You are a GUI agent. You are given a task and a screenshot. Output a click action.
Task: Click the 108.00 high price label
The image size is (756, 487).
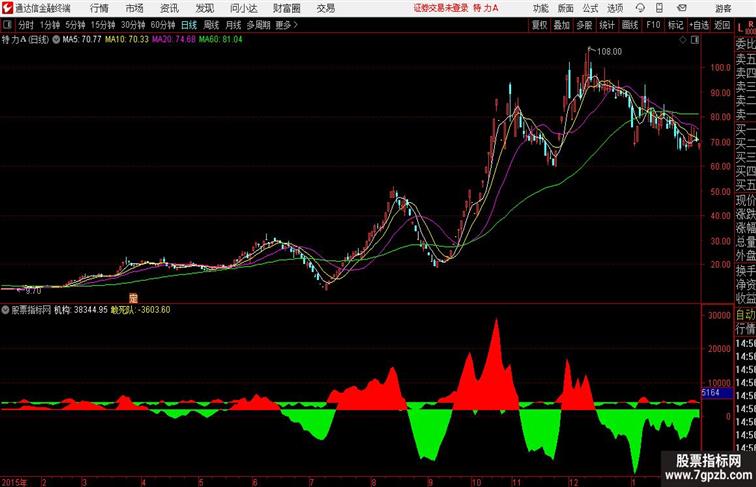[x=609, y=52]
